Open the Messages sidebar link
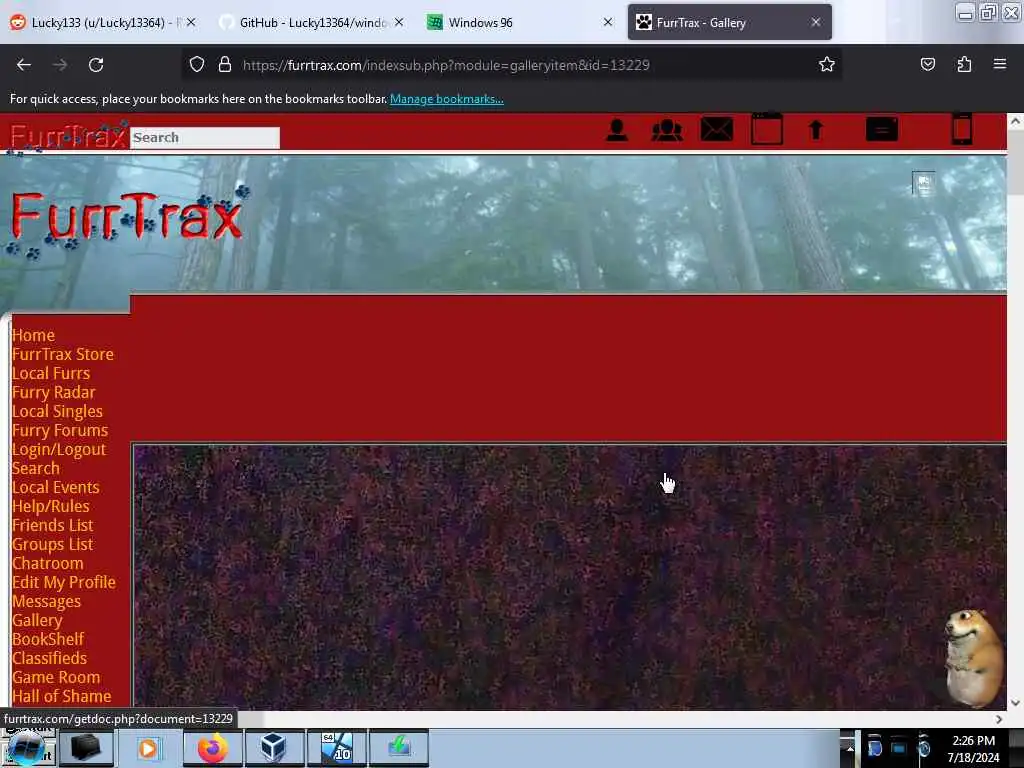 [46, 601]
